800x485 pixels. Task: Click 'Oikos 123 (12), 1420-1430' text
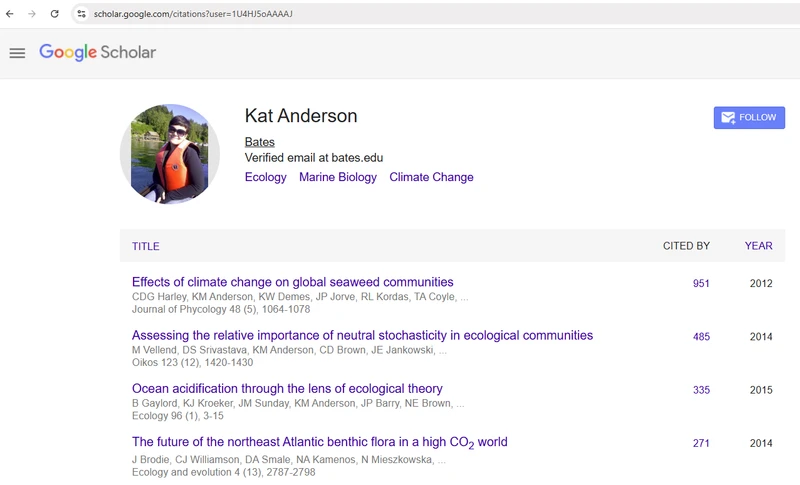coord(192,363)
